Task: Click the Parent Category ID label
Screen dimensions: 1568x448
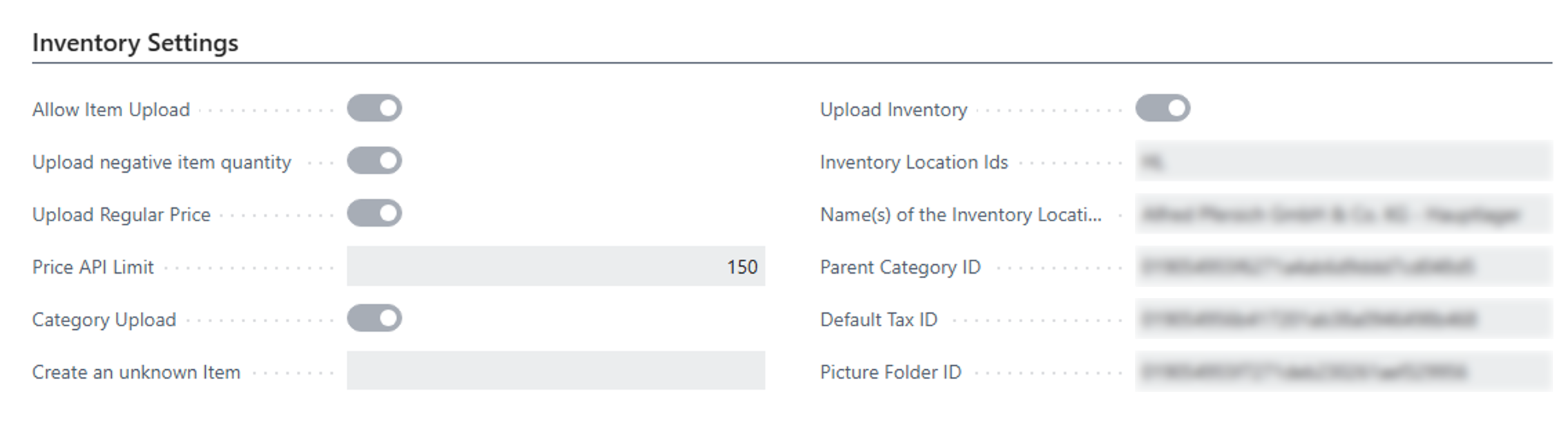Action: pos(900,268)
